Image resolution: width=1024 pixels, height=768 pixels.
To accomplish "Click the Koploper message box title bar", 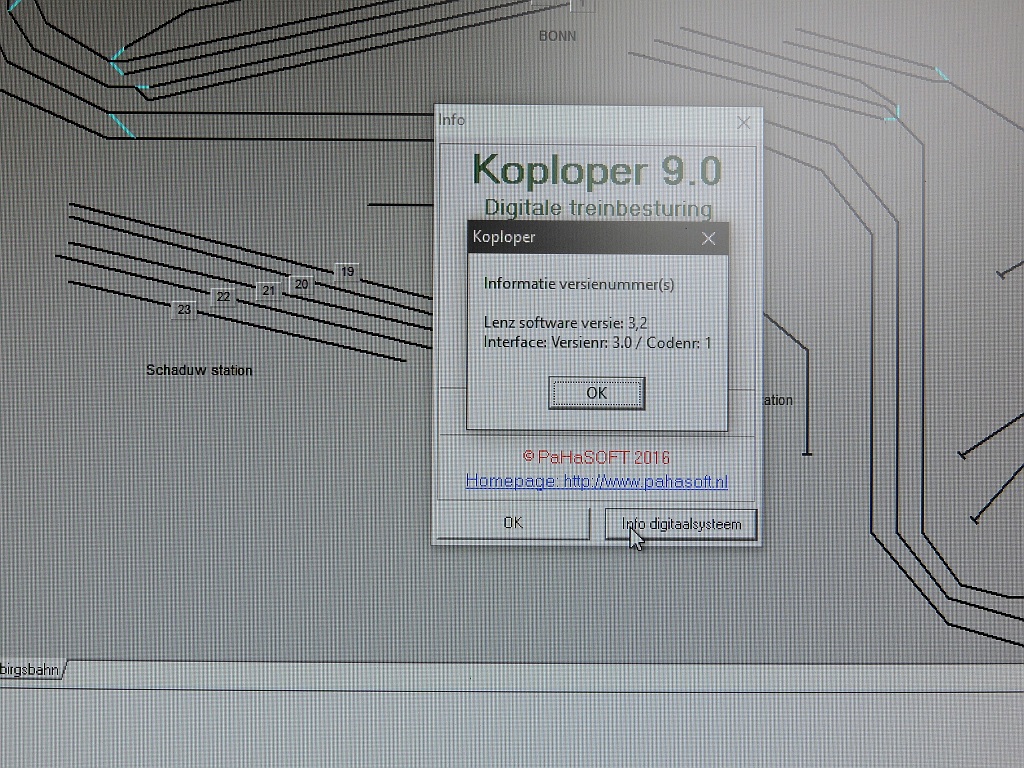I will [580, 238].
